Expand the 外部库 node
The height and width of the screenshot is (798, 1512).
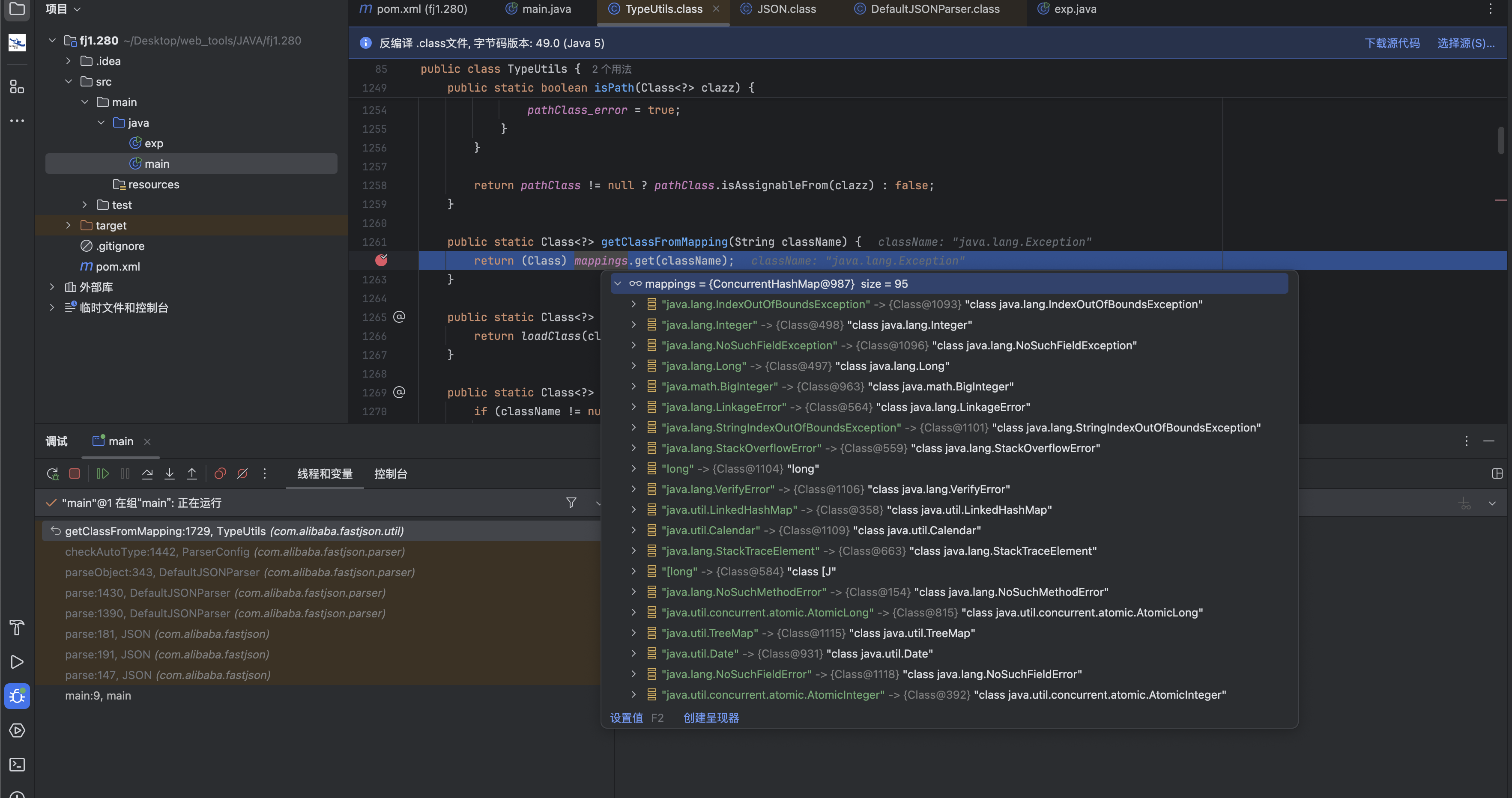52,287
